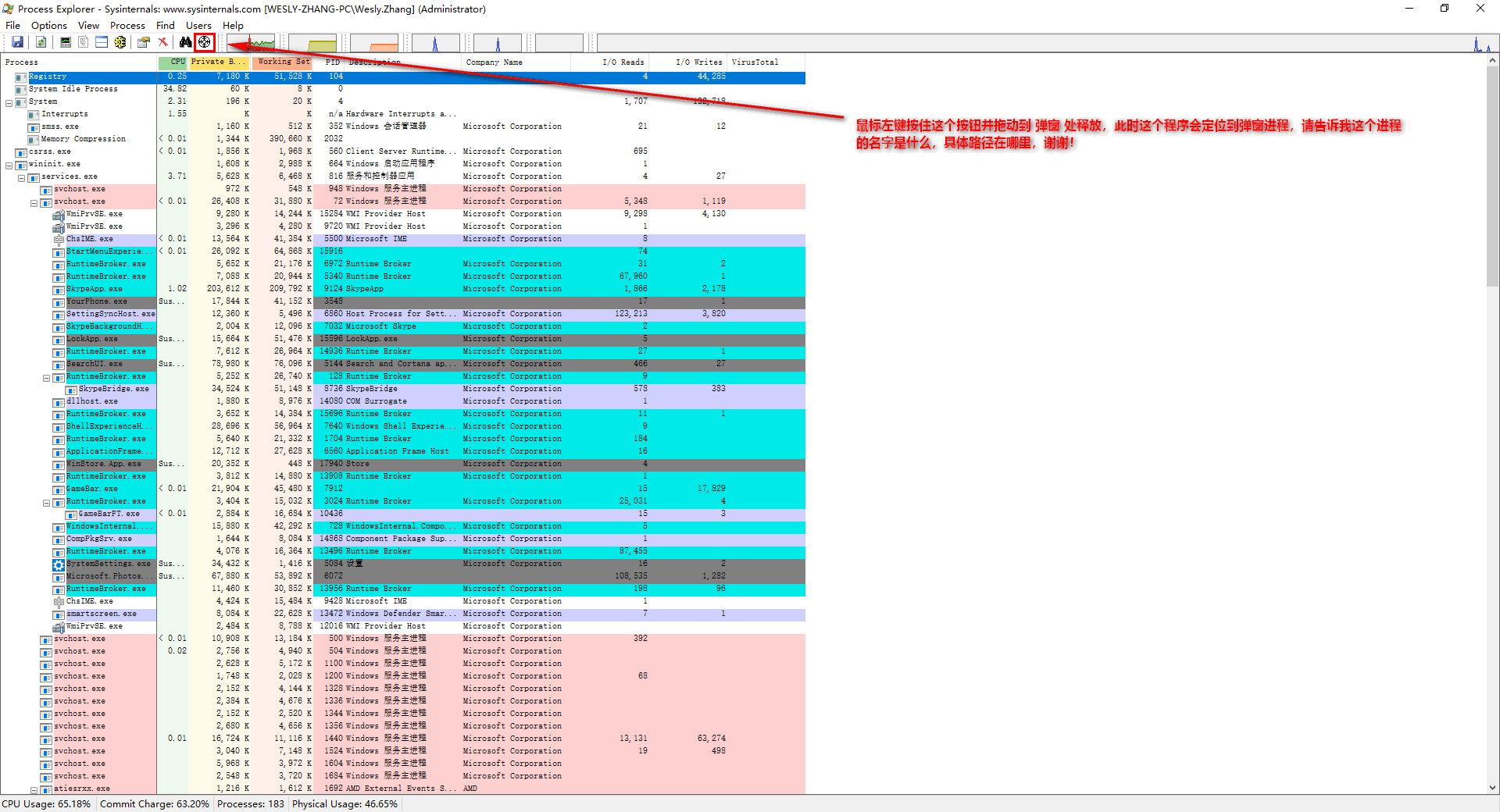Select the SearchUI.exe row
This screenshot has height=812, width=1500.
tap(403, 364)
